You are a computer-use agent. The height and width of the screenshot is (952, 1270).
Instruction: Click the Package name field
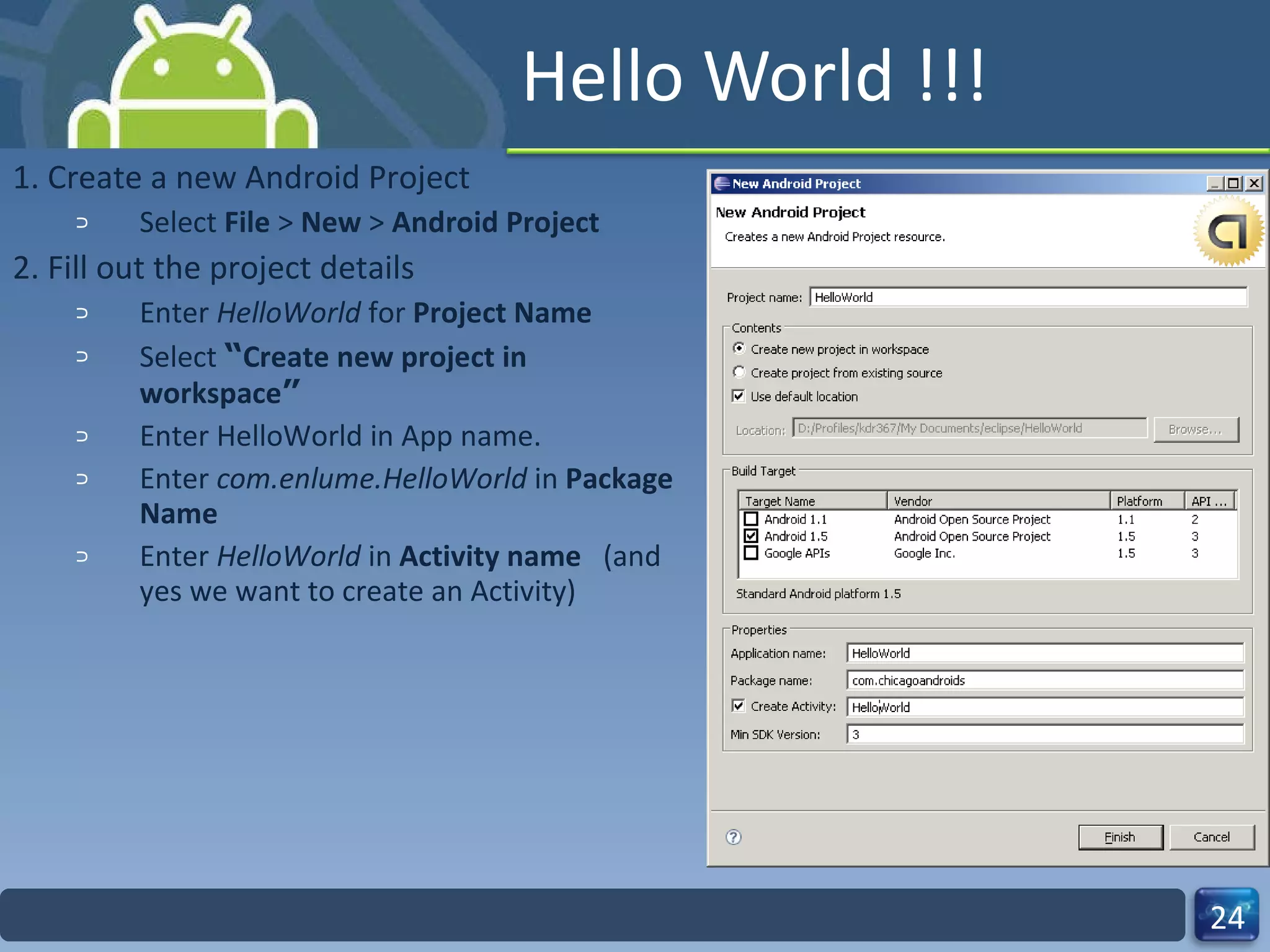coord(1045,681)
